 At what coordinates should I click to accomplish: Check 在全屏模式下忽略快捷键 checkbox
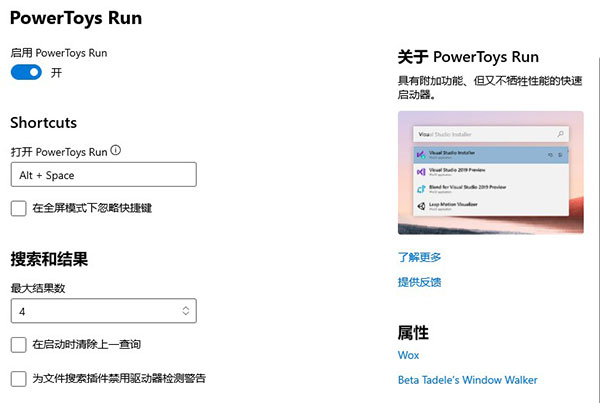(18, 208)
